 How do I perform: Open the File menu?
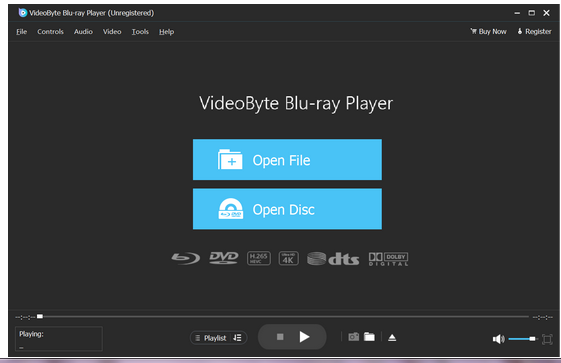(21, 32)
